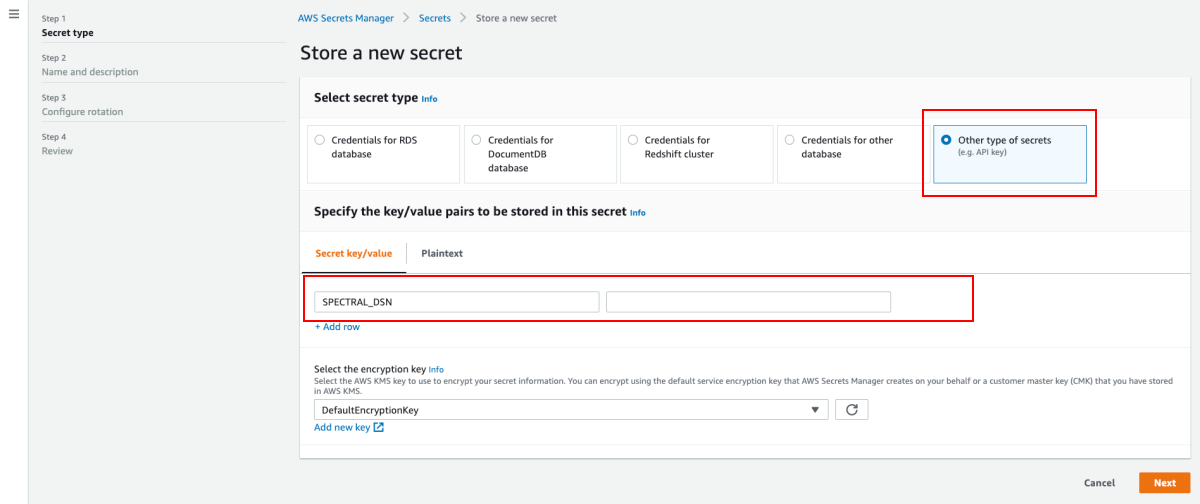Viewport: 1200px width, 504px height.
Task: Click the Cancel button
Action: (1099, 483)
